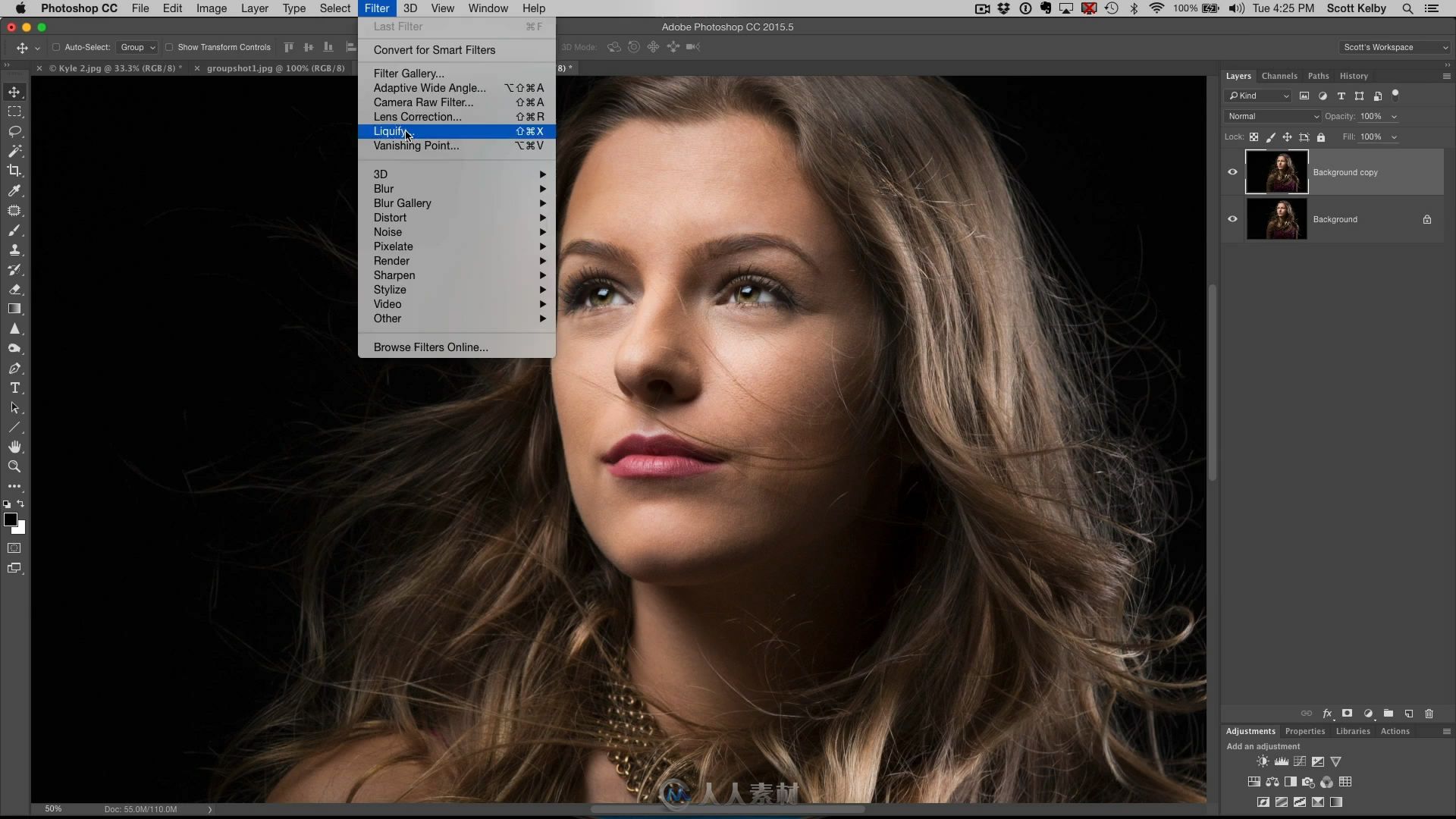Click the Delete layer trash icon
The image size is (1456, 819).
1429,714
